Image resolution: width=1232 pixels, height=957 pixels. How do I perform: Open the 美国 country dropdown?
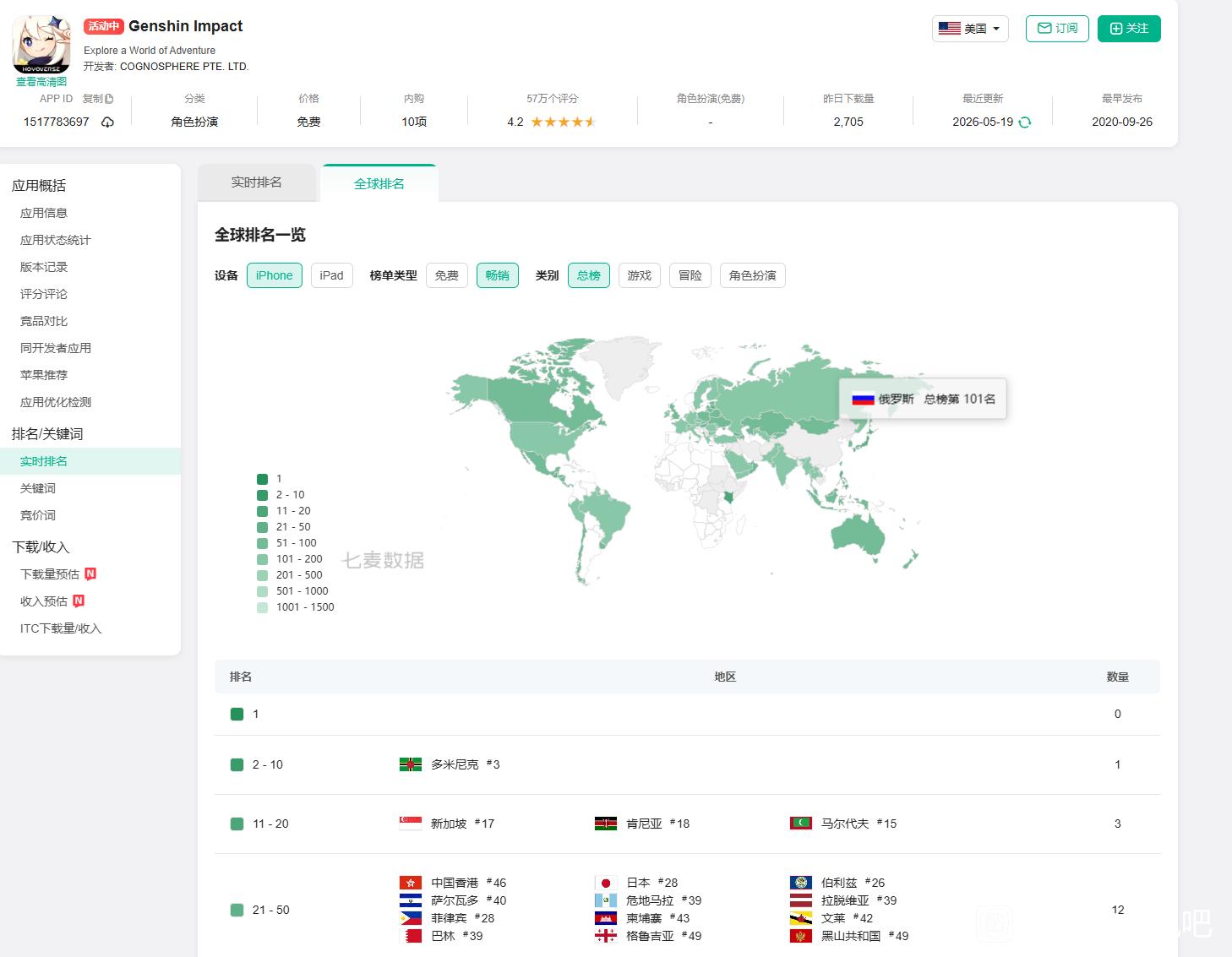click(x=970, y=29)
